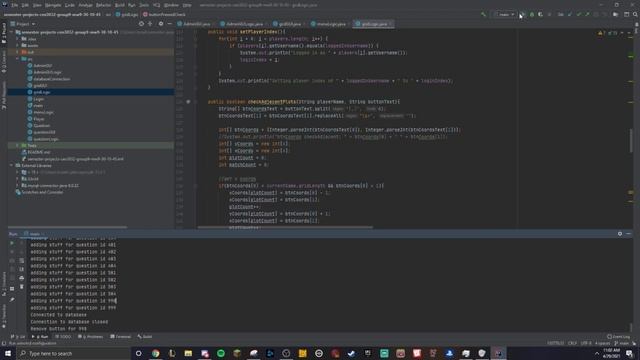Image resolution: width=640 pixels, height=360 pixels.
Task: Start debugging with the bug icon
Action: pyautogui.click(x=531, y=14)
